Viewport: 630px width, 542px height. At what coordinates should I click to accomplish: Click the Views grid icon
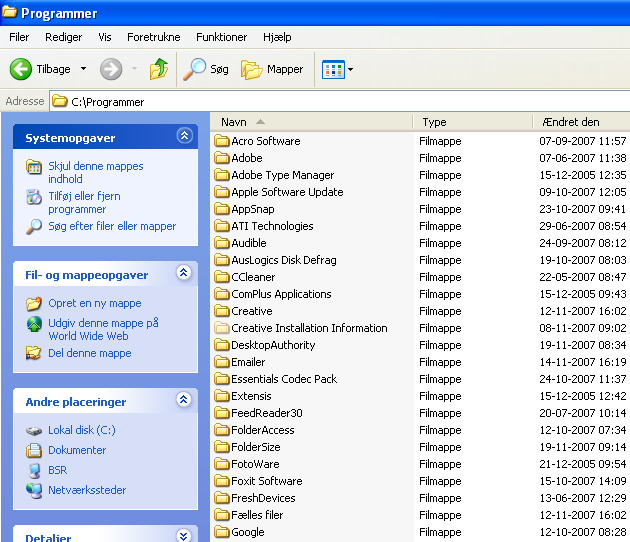333,70
